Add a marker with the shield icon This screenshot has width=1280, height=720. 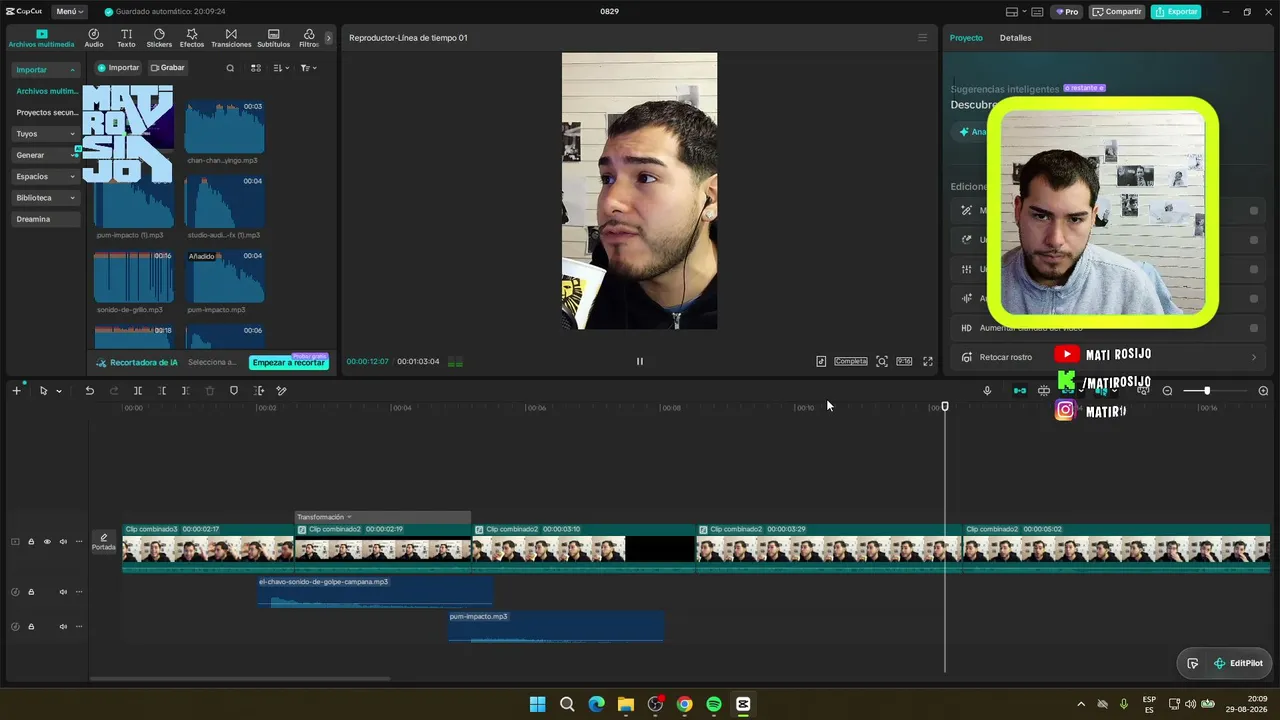coord(234,391)
